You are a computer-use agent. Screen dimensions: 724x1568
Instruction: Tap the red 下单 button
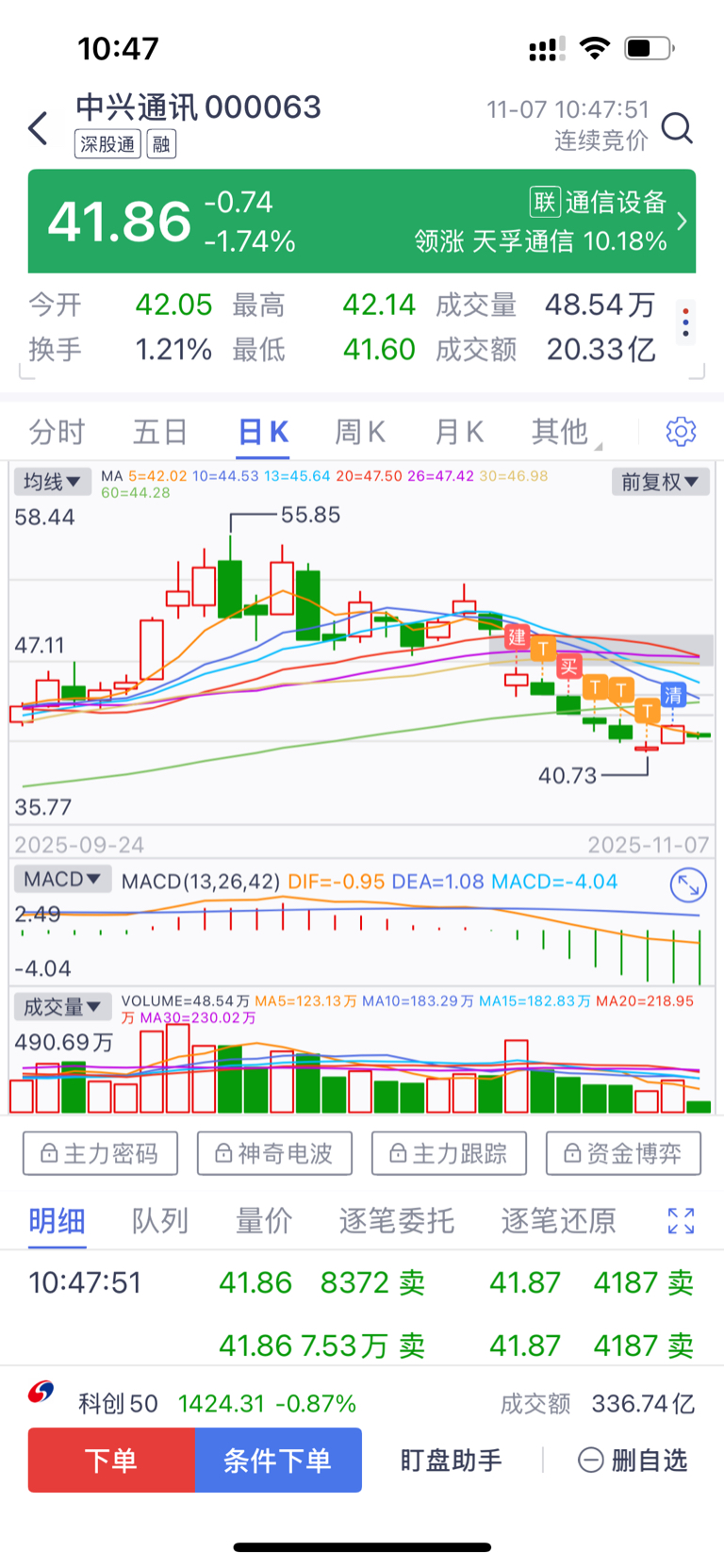tap(111, 1460)
